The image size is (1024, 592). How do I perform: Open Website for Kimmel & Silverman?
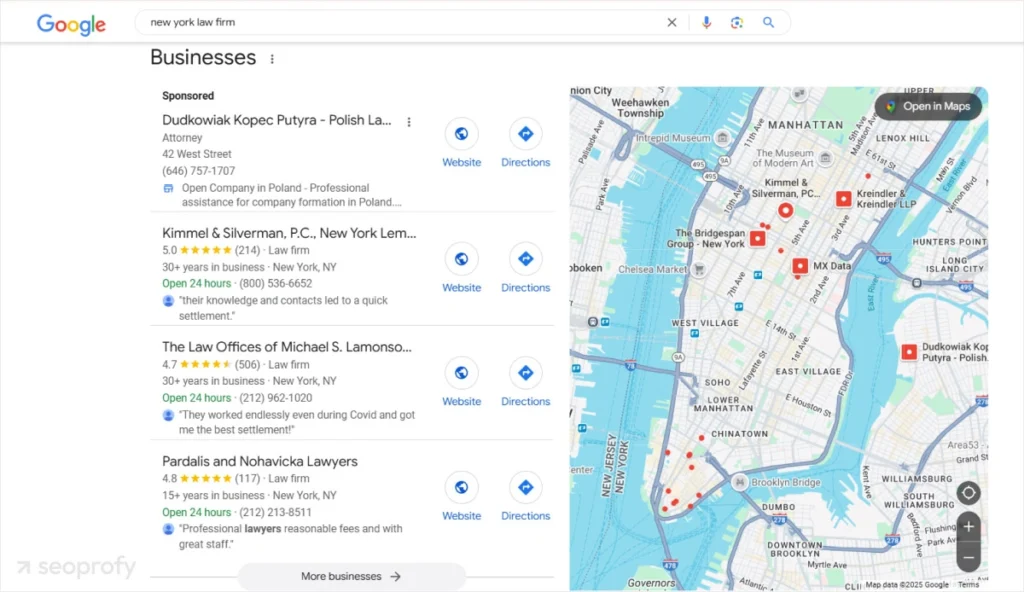click(x=461, y=267)
